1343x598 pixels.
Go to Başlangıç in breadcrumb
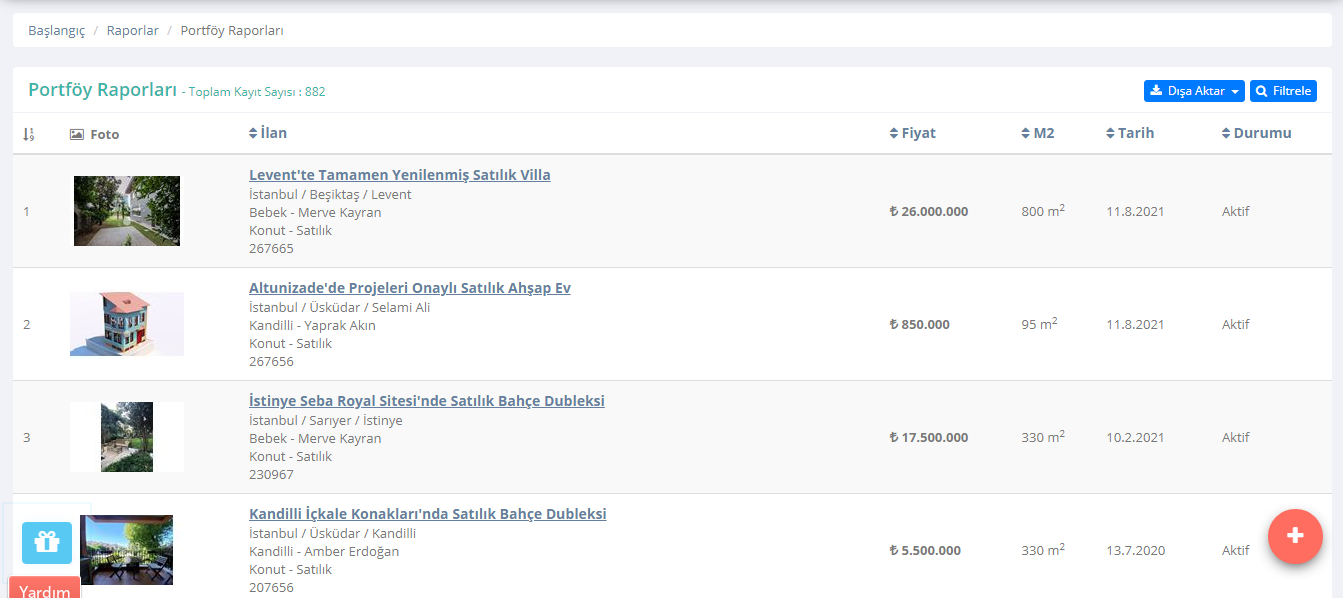[57, 31]
